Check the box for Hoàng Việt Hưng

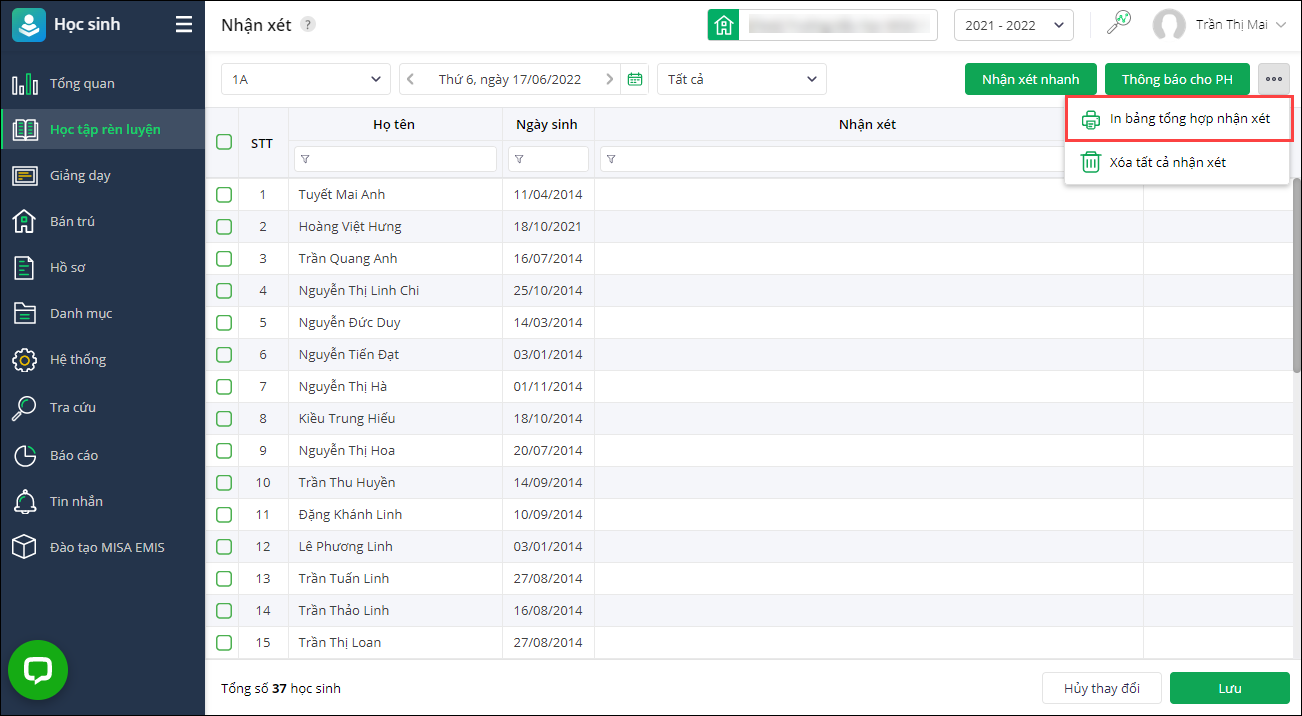(224, 226)
